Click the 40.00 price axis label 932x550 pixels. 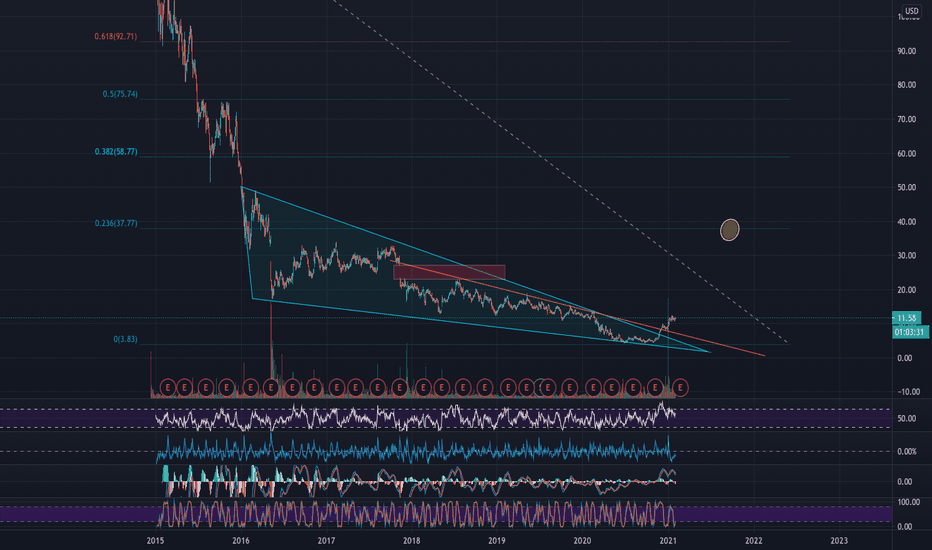[906, 222]
